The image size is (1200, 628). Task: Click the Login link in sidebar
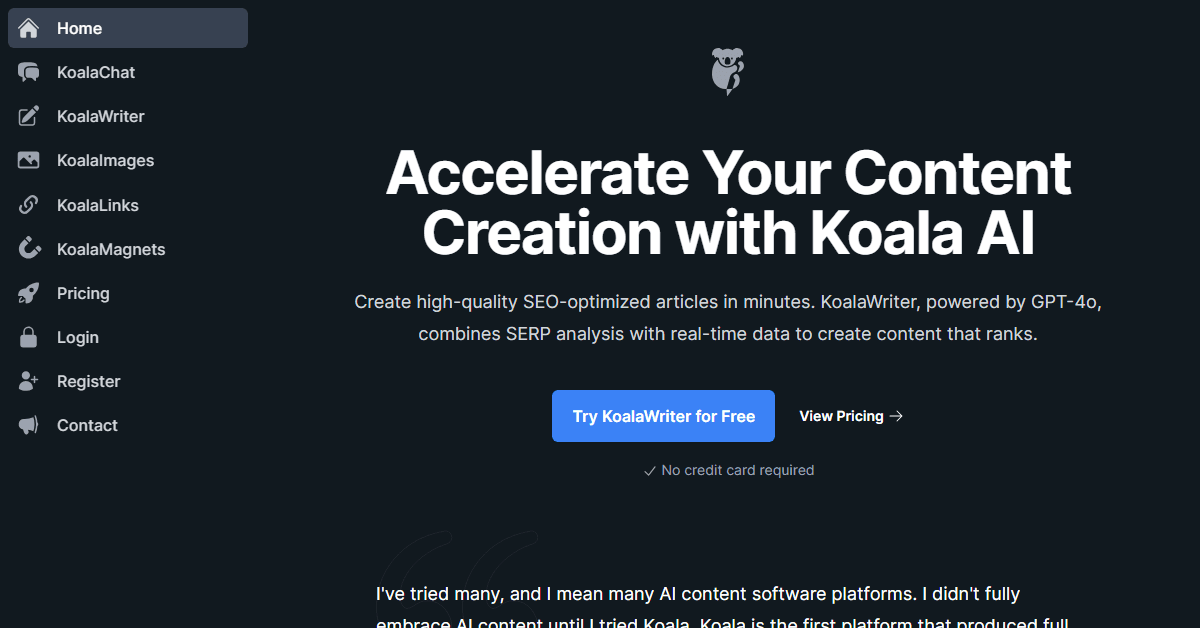click(77, 337)
